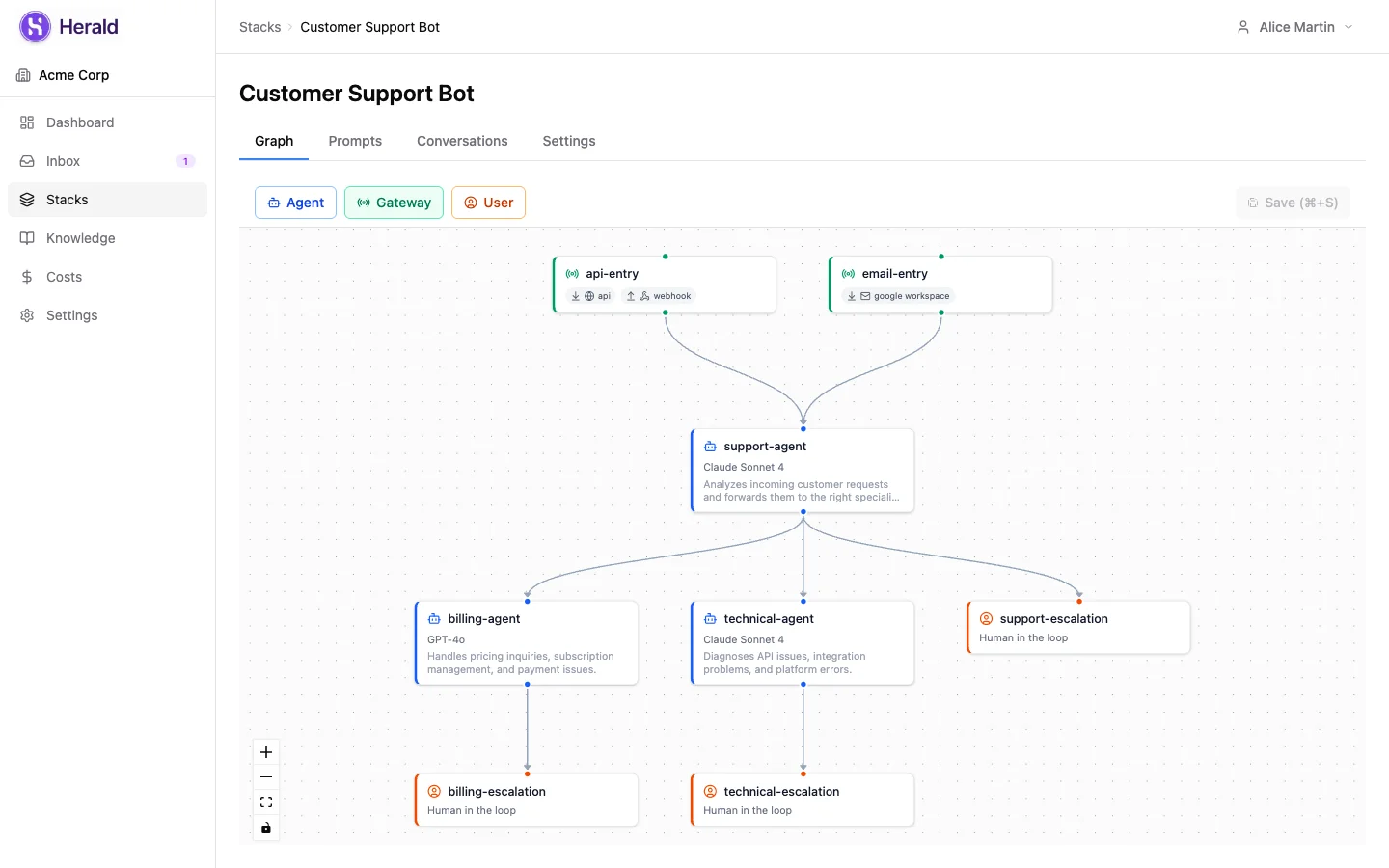Click the fit view icon
This screenshot has width=1389, height=868.
click(x=266, y=802)
